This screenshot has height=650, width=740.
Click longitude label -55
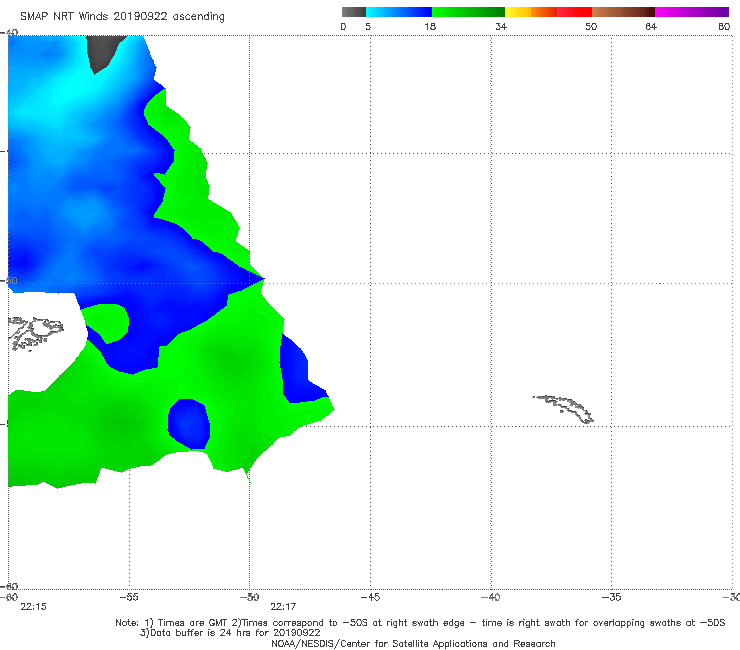point(129,597)
